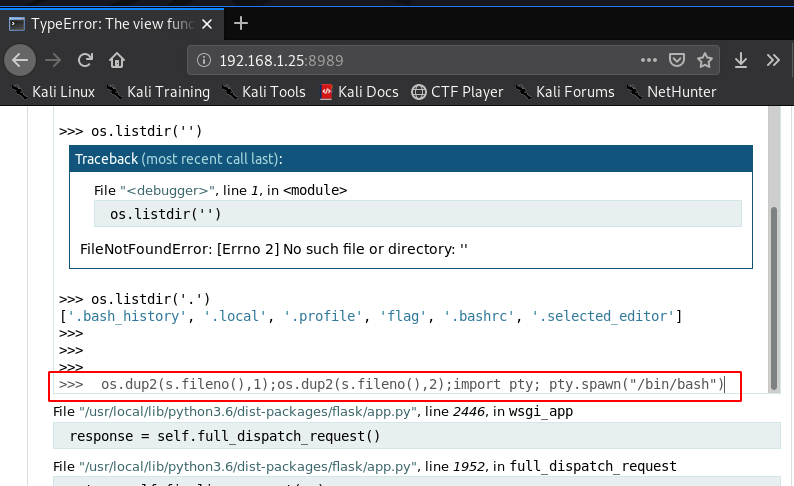Open the Kali Training bookmark

pyautogui.click(x=158, y=92)
